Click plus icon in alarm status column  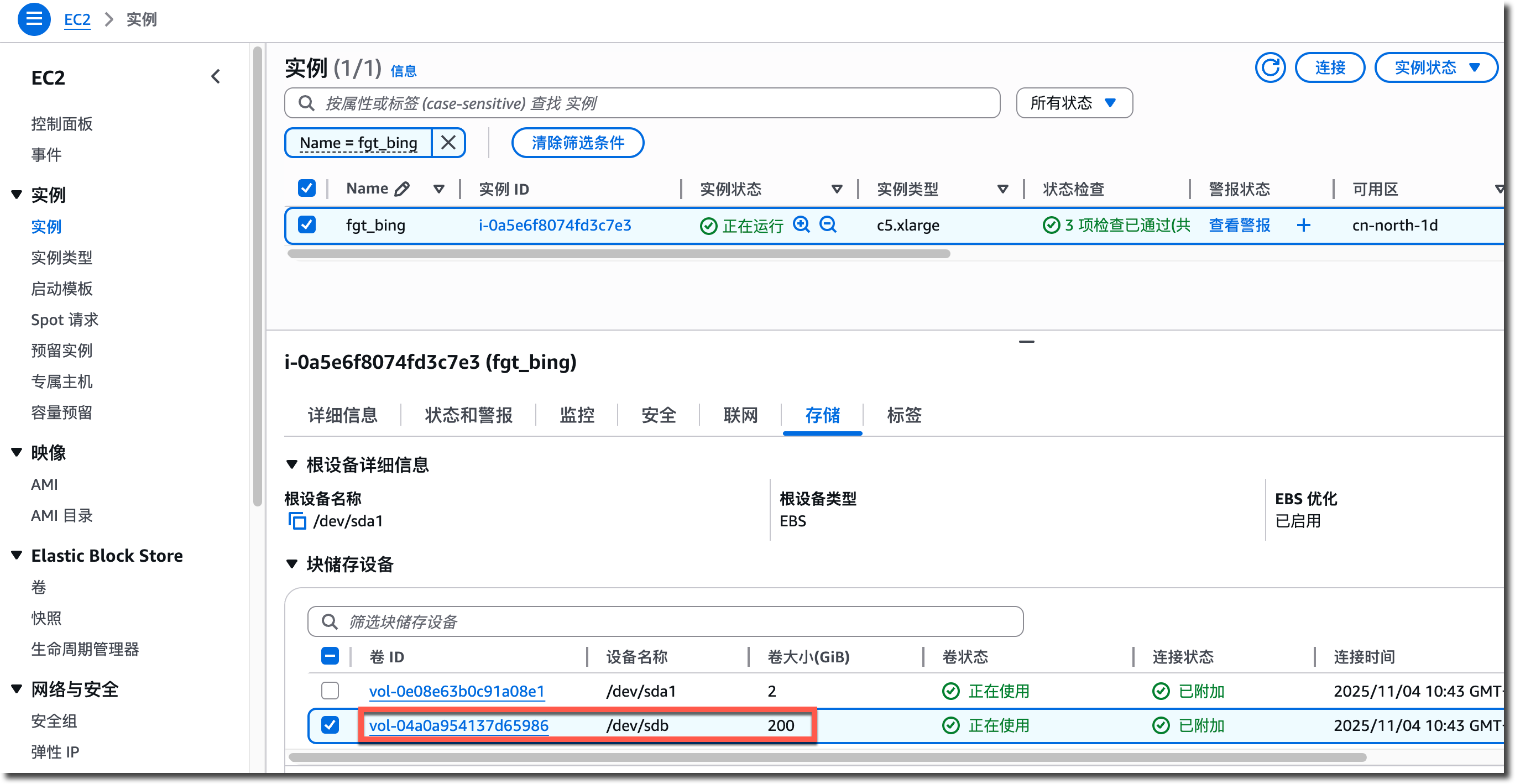coord(1303,225)
